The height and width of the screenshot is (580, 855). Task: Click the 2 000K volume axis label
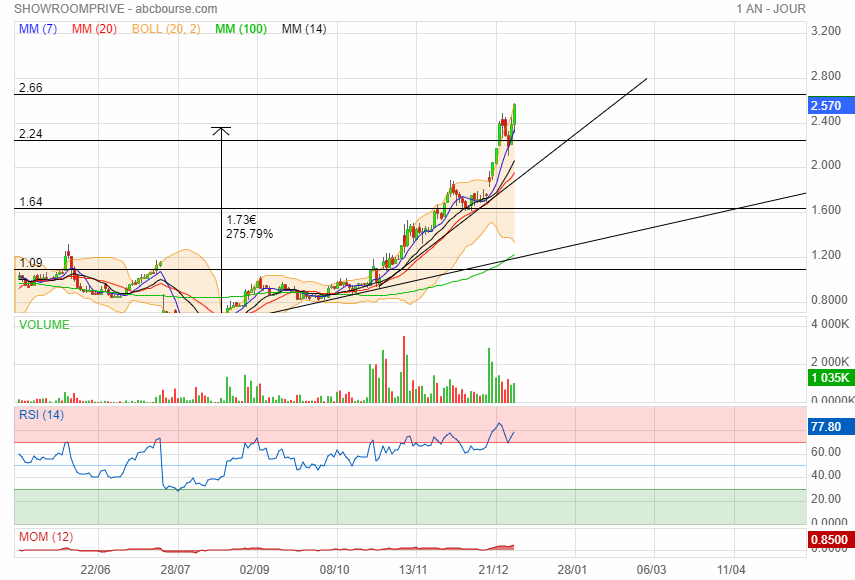[x=830, y=361]
